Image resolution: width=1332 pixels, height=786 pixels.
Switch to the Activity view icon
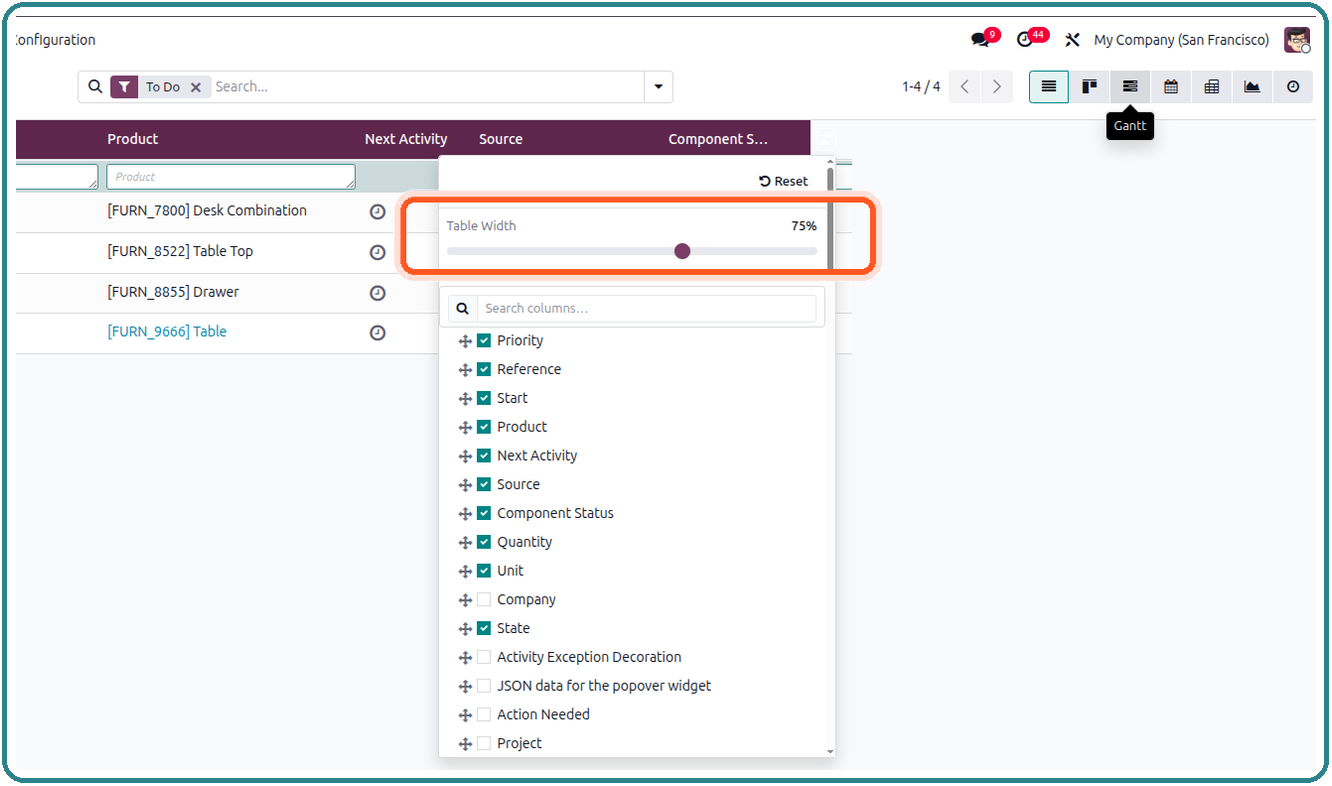pos(1293,87)
